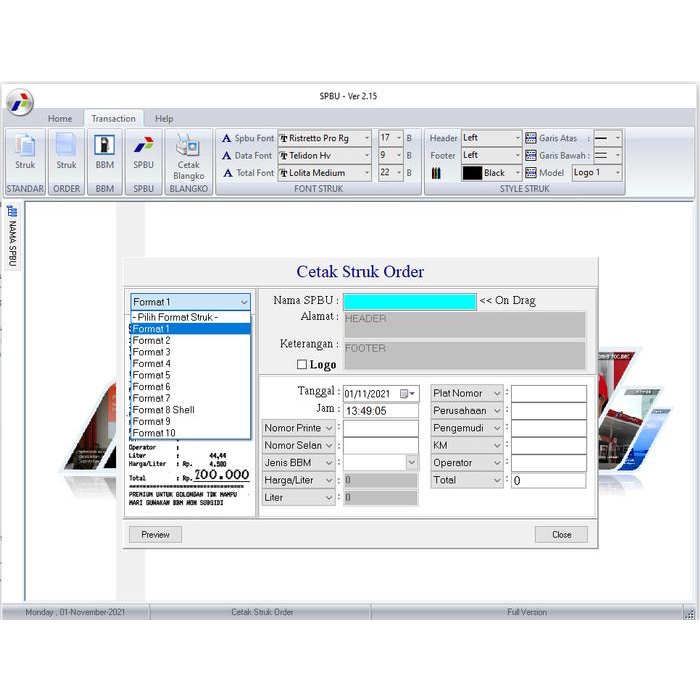Image resolution: width=700 pixels, height=700 pixels.
Task: Click the Total Font letter A icon
Action: (228, 173)
